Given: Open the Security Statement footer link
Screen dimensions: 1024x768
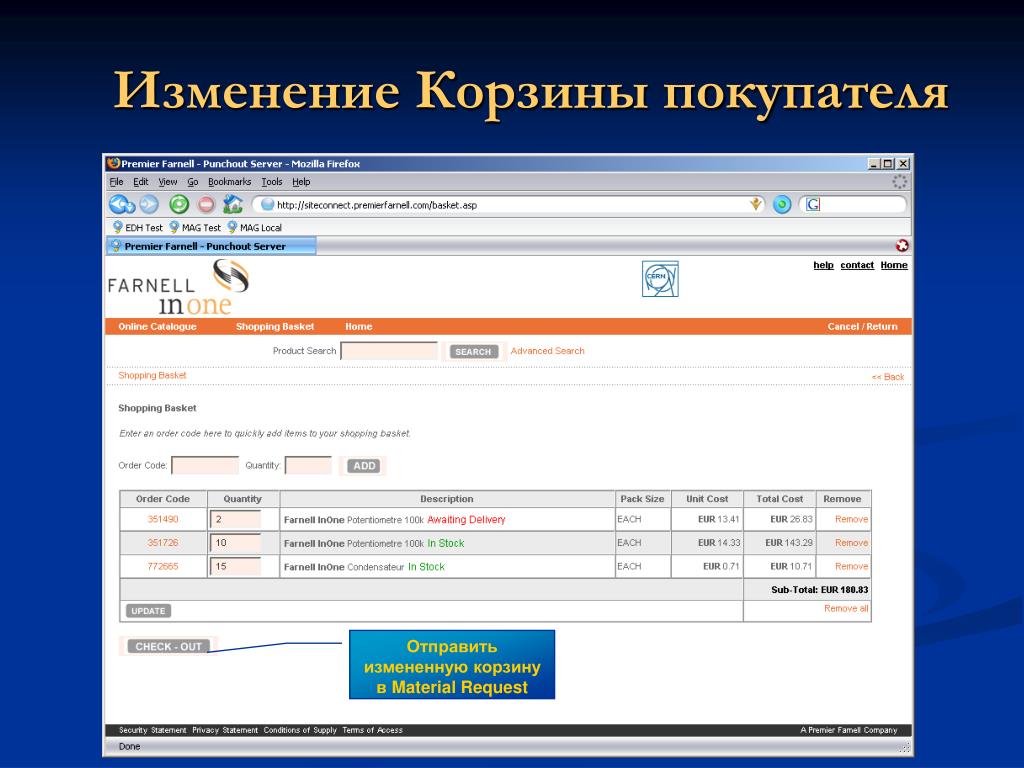Looking at the screenshot, I should point(152,730).
